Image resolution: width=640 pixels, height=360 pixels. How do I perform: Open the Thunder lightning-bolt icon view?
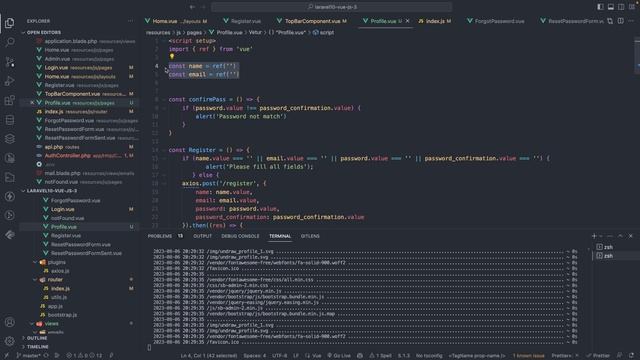point(9,196)
